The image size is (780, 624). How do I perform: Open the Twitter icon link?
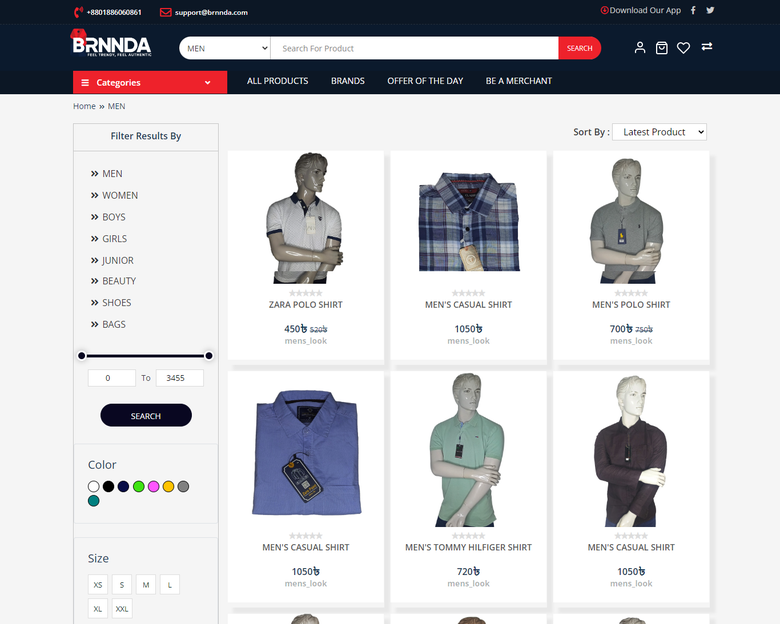(710, 10)
